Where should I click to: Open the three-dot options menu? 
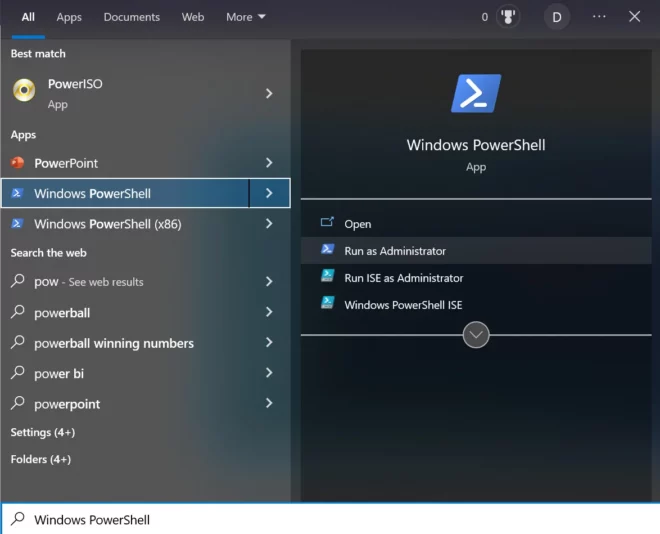[599, 16]
